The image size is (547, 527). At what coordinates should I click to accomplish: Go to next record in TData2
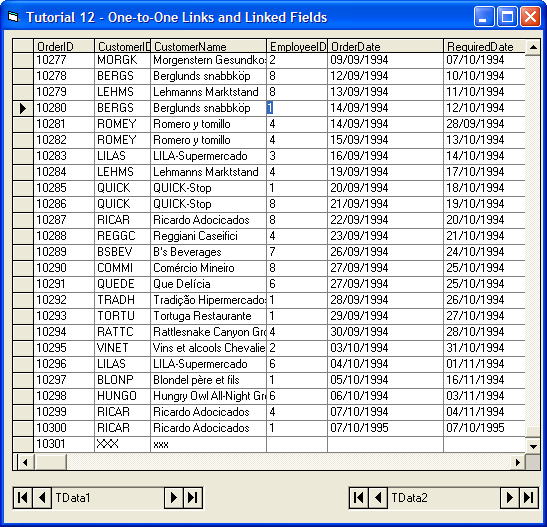pyautogui.click(x=510, y=497)
